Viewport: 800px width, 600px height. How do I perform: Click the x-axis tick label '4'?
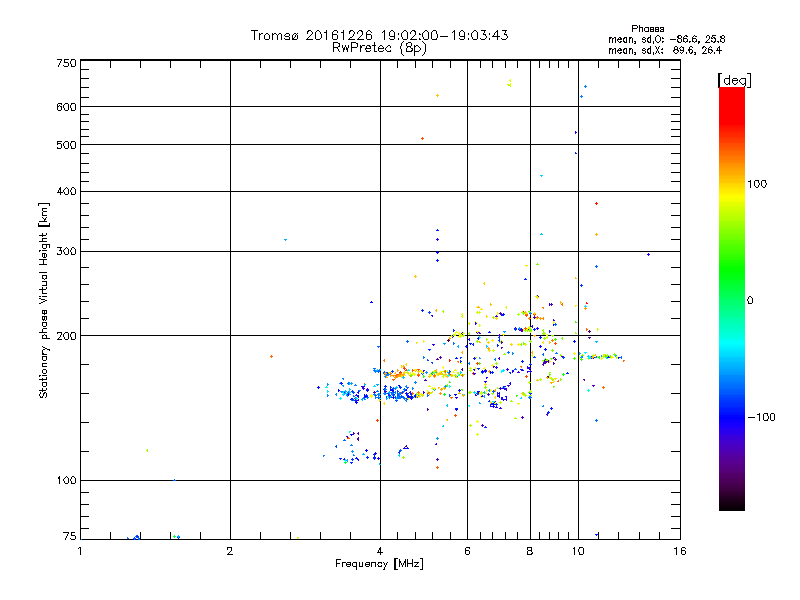click(x=380, y=551)
